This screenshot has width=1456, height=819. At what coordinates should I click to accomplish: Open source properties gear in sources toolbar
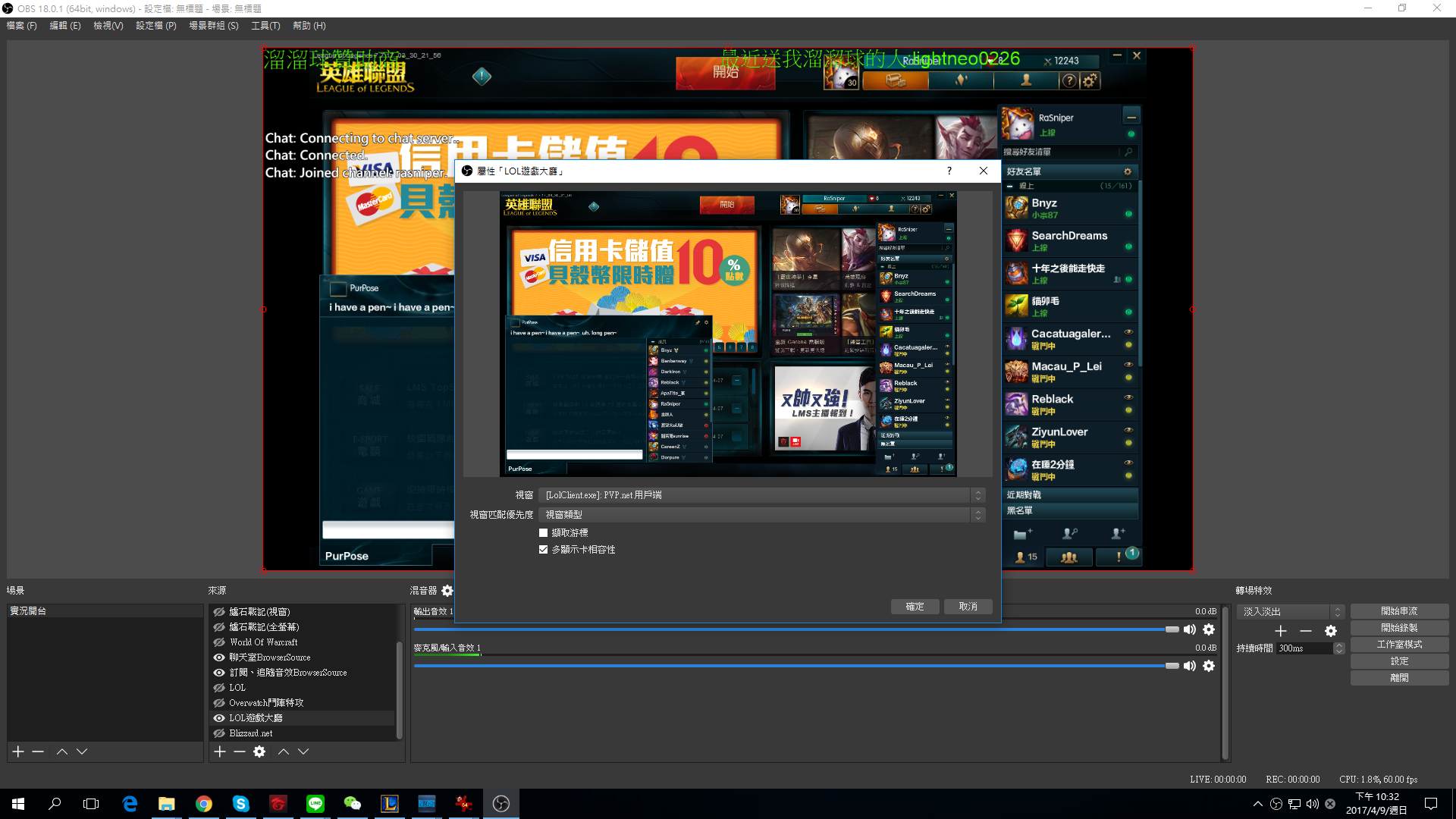[x=259, y=752]
